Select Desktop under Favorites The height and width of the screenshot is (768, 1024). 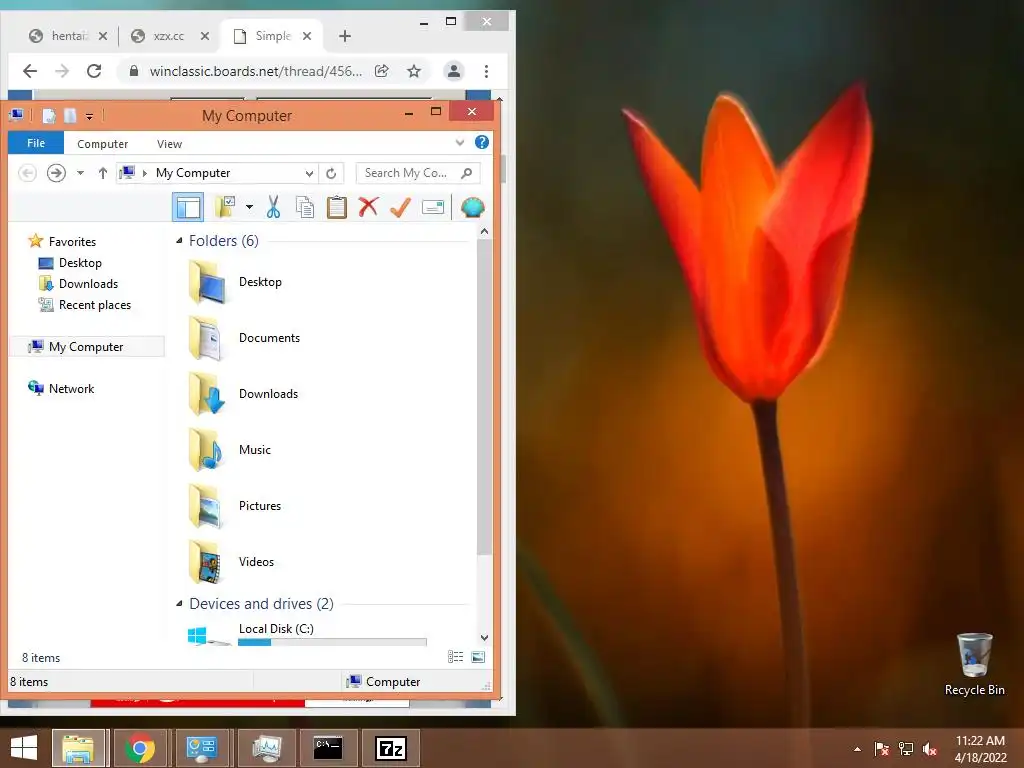[x=80, y=263]
